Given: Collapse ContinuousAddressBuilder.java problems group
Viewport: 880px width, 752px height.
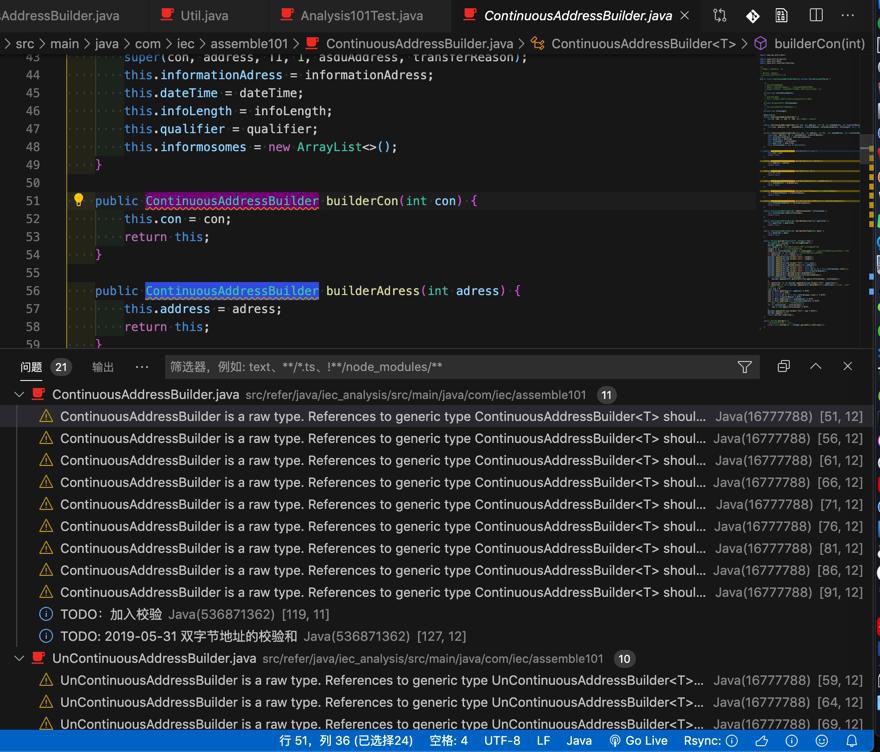Looking at the screenshot, I should [19, 395].
